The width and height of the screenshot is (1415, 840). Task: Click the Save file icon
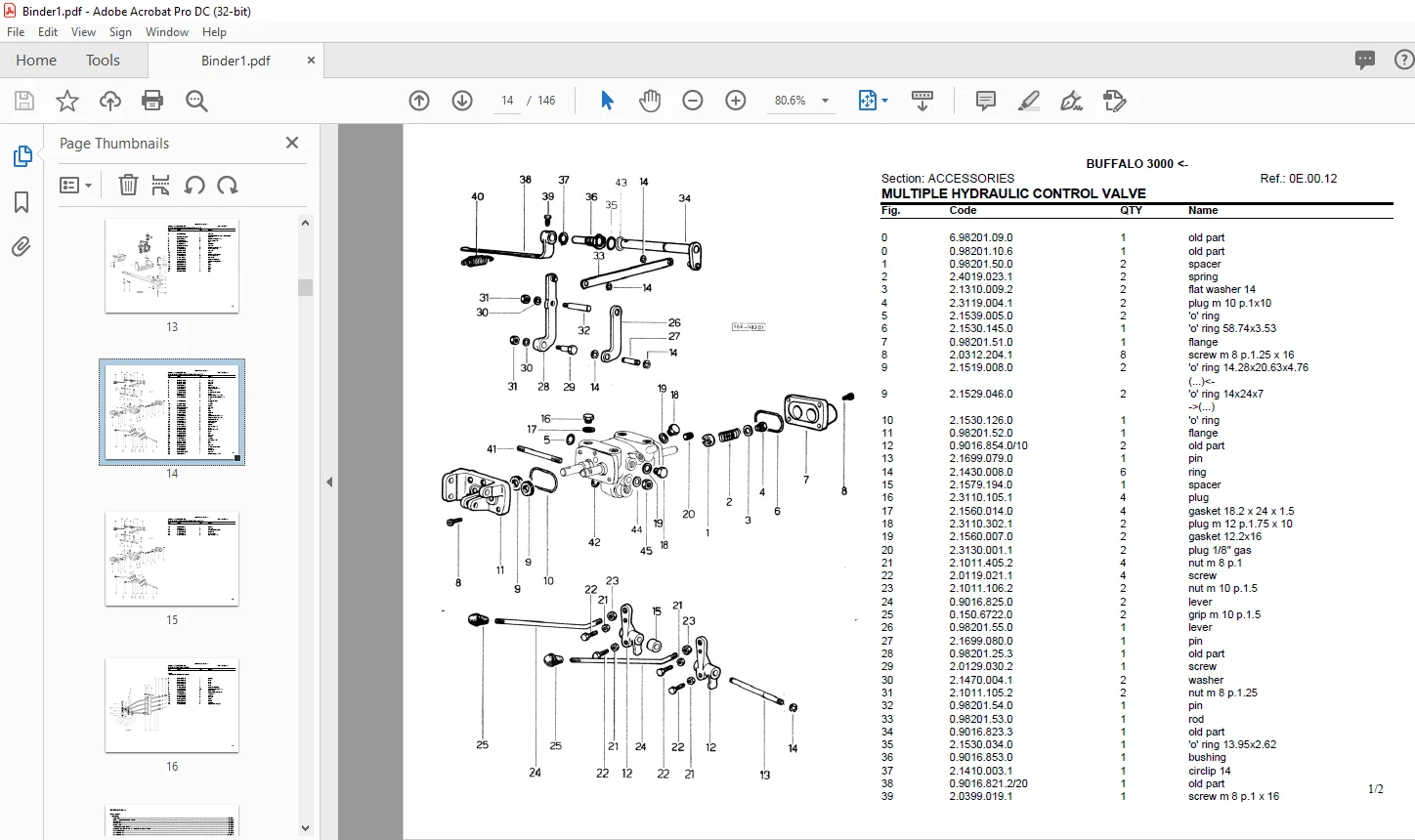click(24, 101)
